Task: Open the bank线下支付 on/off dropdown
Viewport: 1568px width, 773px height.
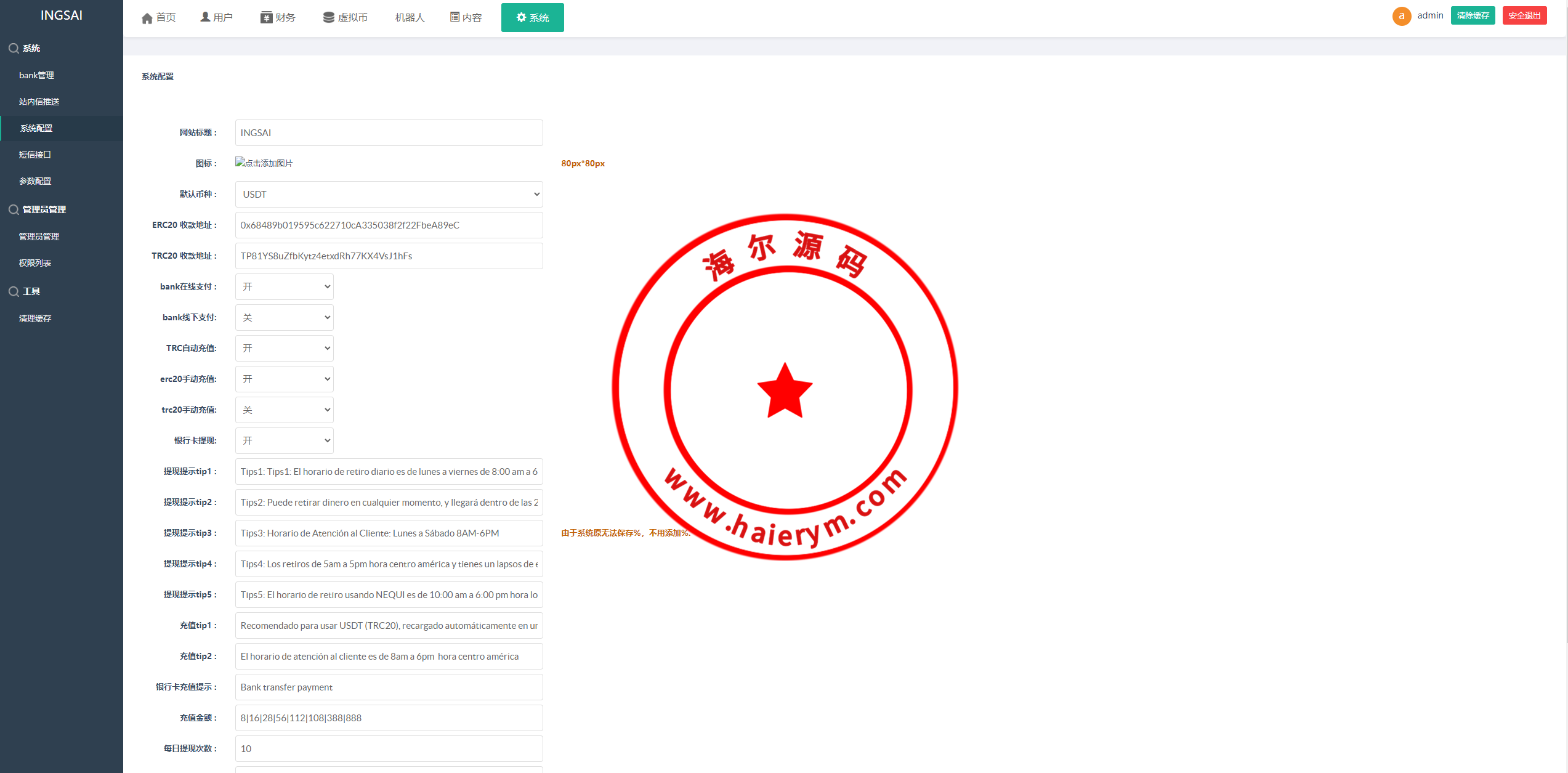Action: [x=284, y=318]
